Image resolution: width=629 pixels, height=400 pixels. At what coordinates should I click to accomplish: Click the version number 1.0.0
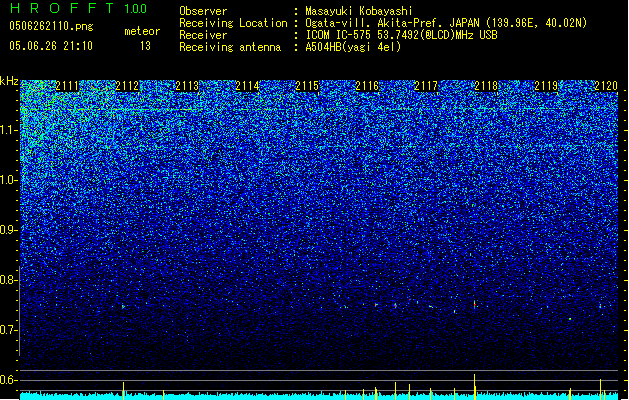135,9
